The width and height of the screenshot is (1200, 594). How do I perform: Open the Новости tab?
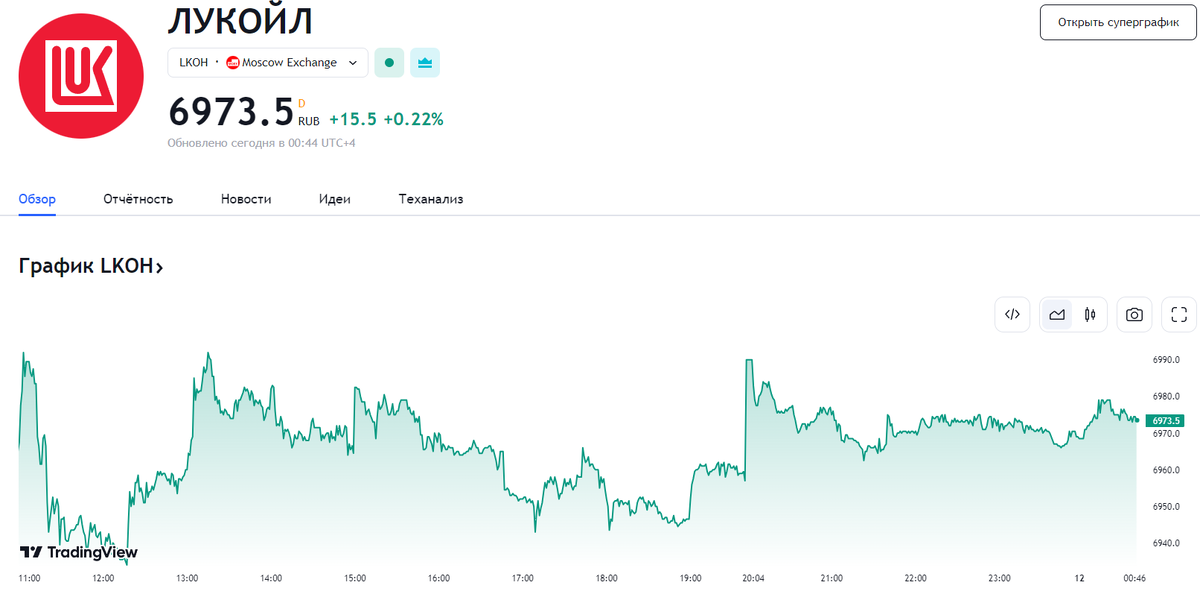[246, 199]
